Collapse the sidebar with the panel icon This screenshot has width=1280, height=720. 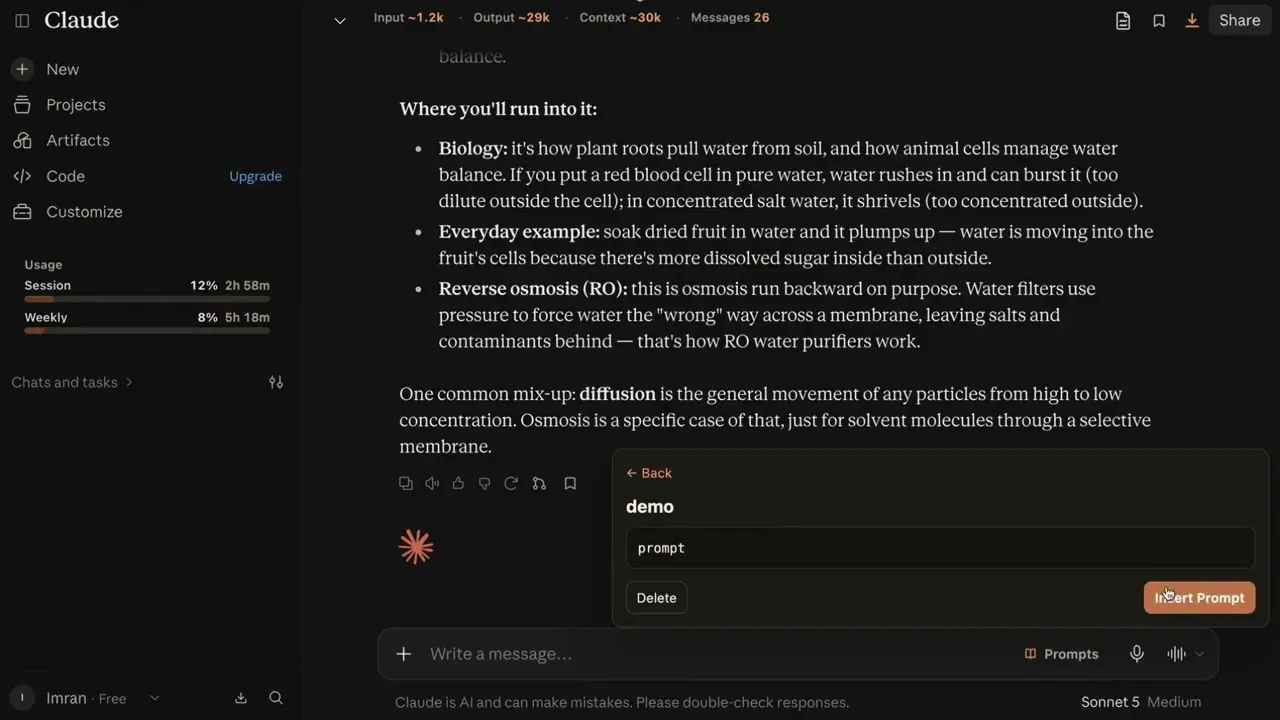[22, 20]
